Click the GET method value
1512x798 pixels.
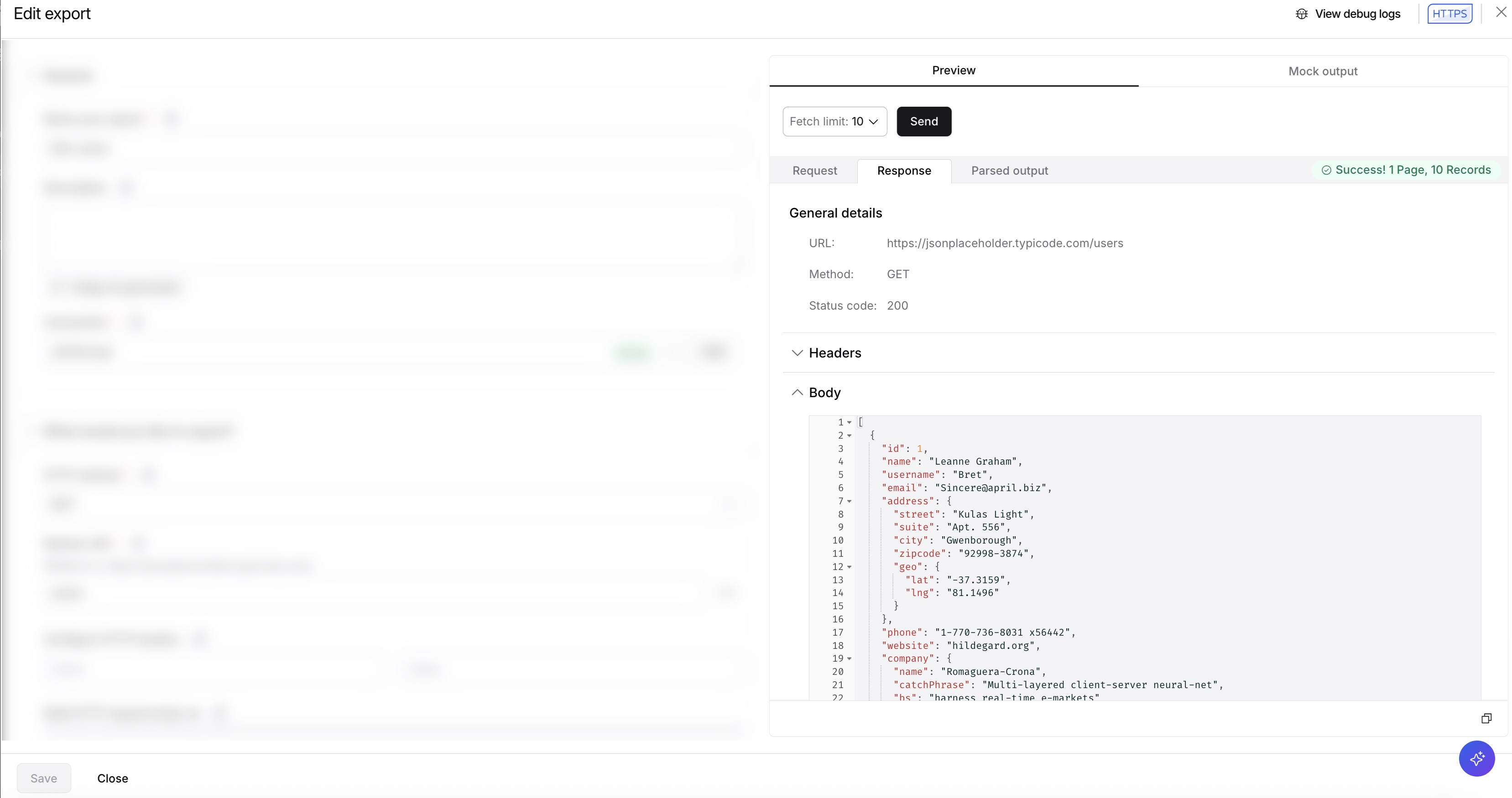click(x=897, y=274)
